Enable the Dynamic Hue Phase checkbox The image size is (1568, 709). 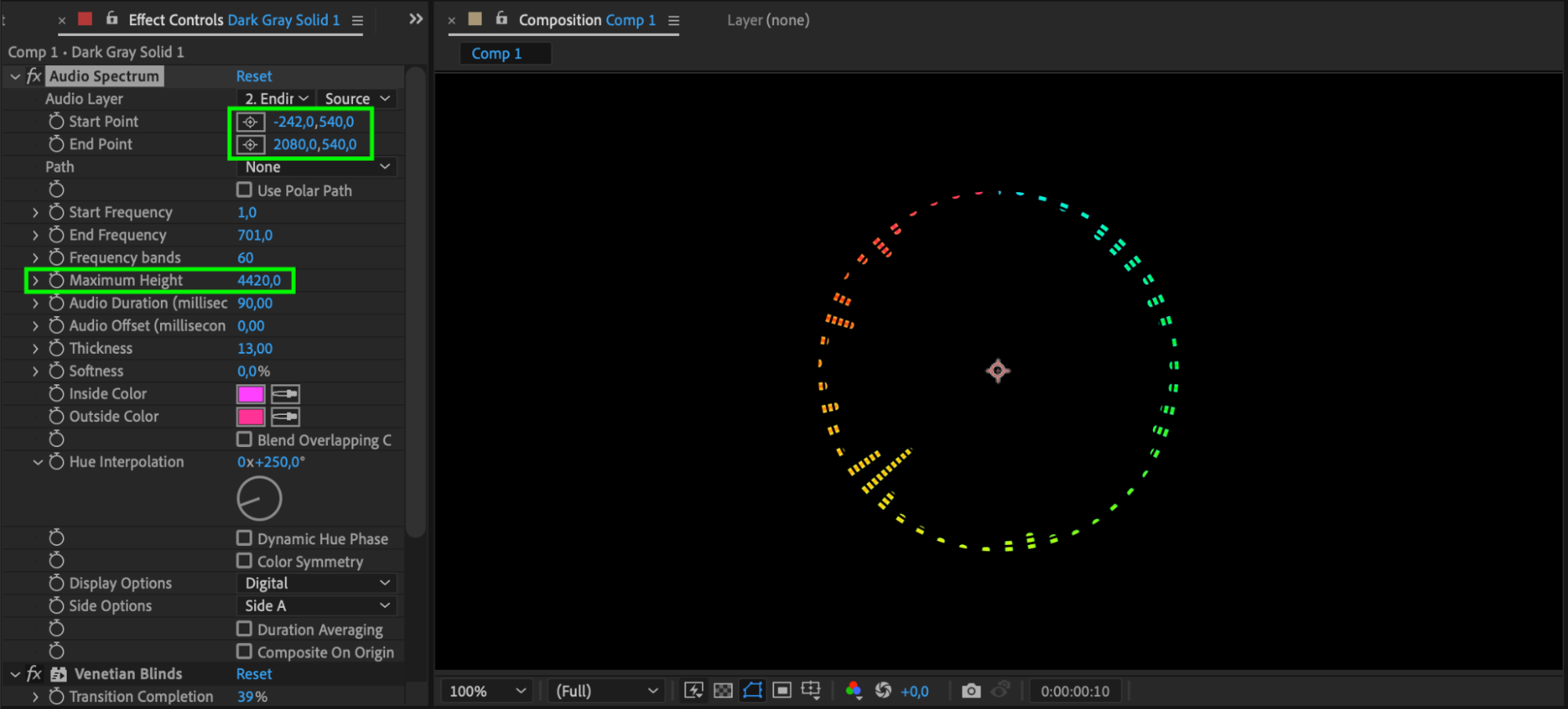tap(244, 538)
